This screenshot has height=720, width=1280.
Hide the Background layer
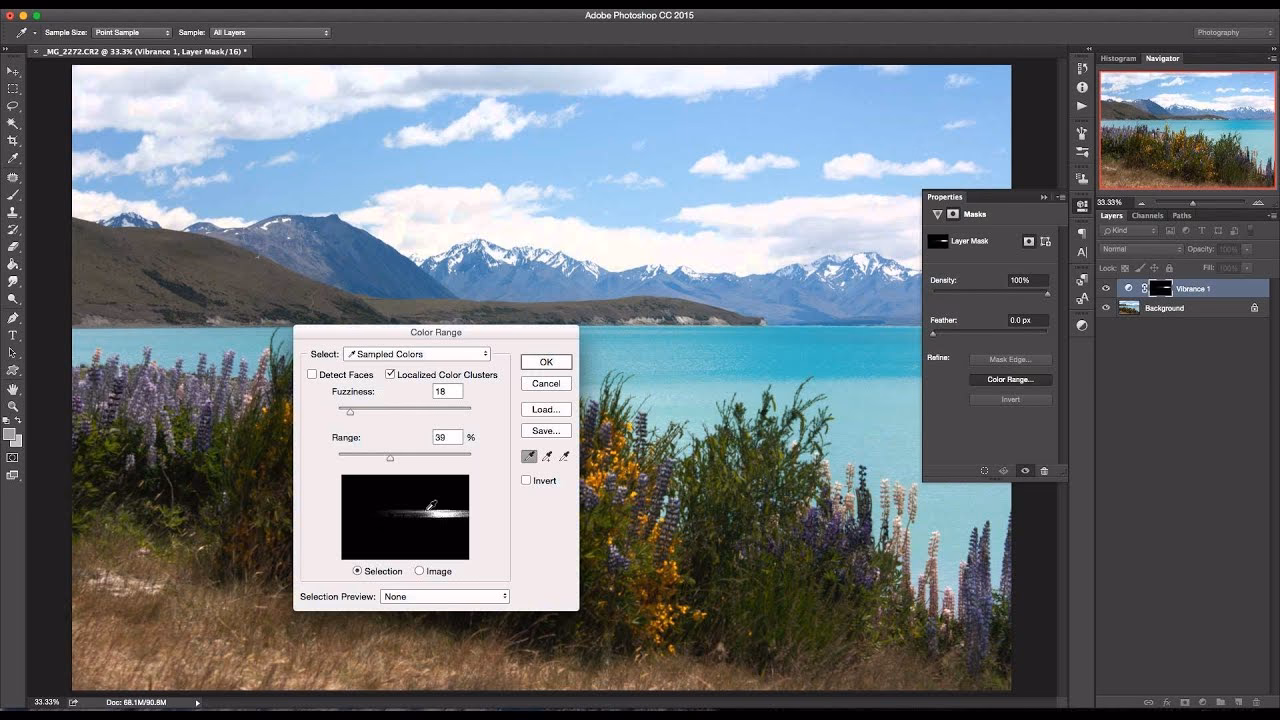coord(1105,308)
